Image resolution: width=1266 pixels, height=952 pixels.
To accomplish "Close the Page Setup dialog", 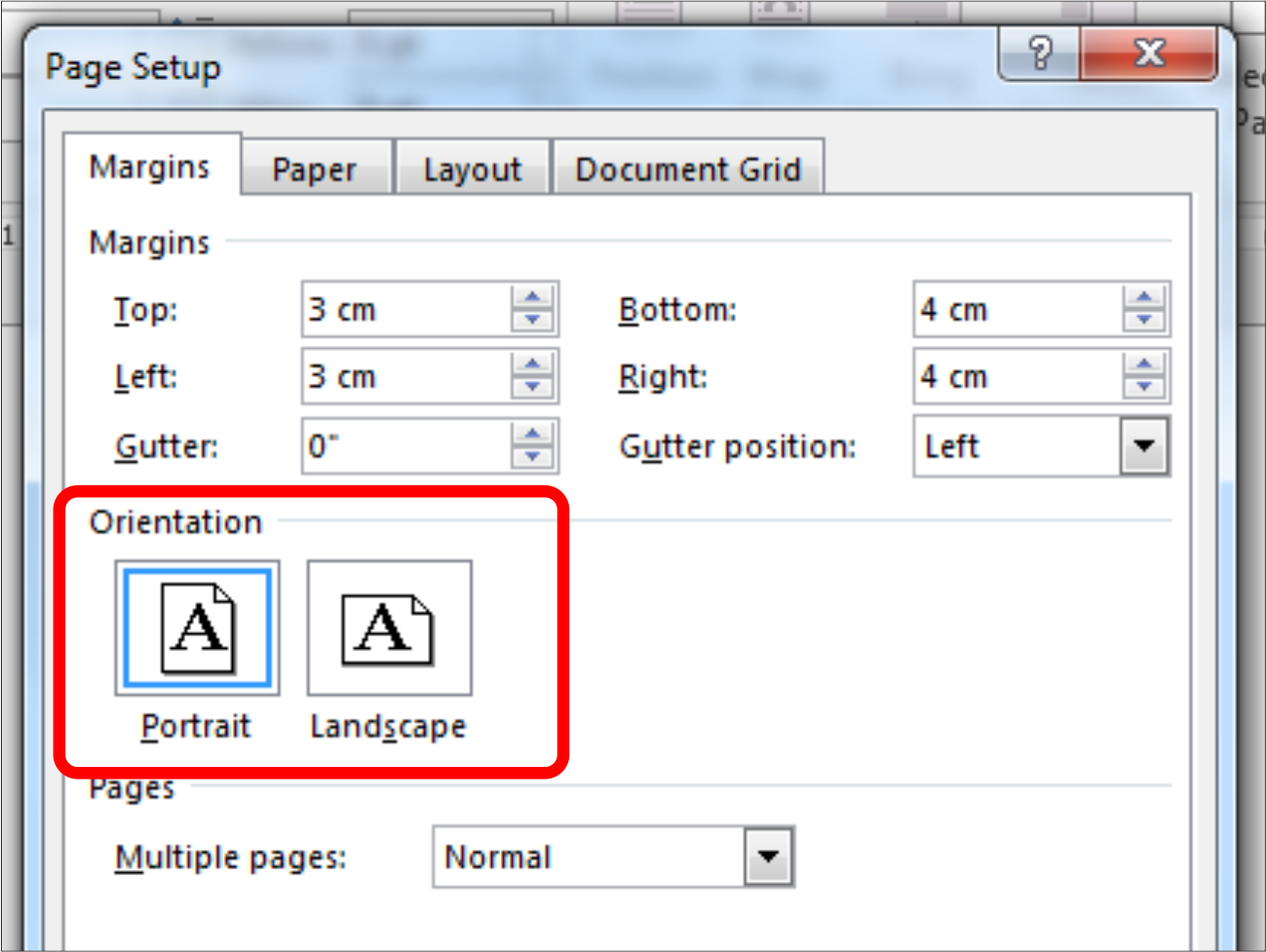I will point(1149,53).
